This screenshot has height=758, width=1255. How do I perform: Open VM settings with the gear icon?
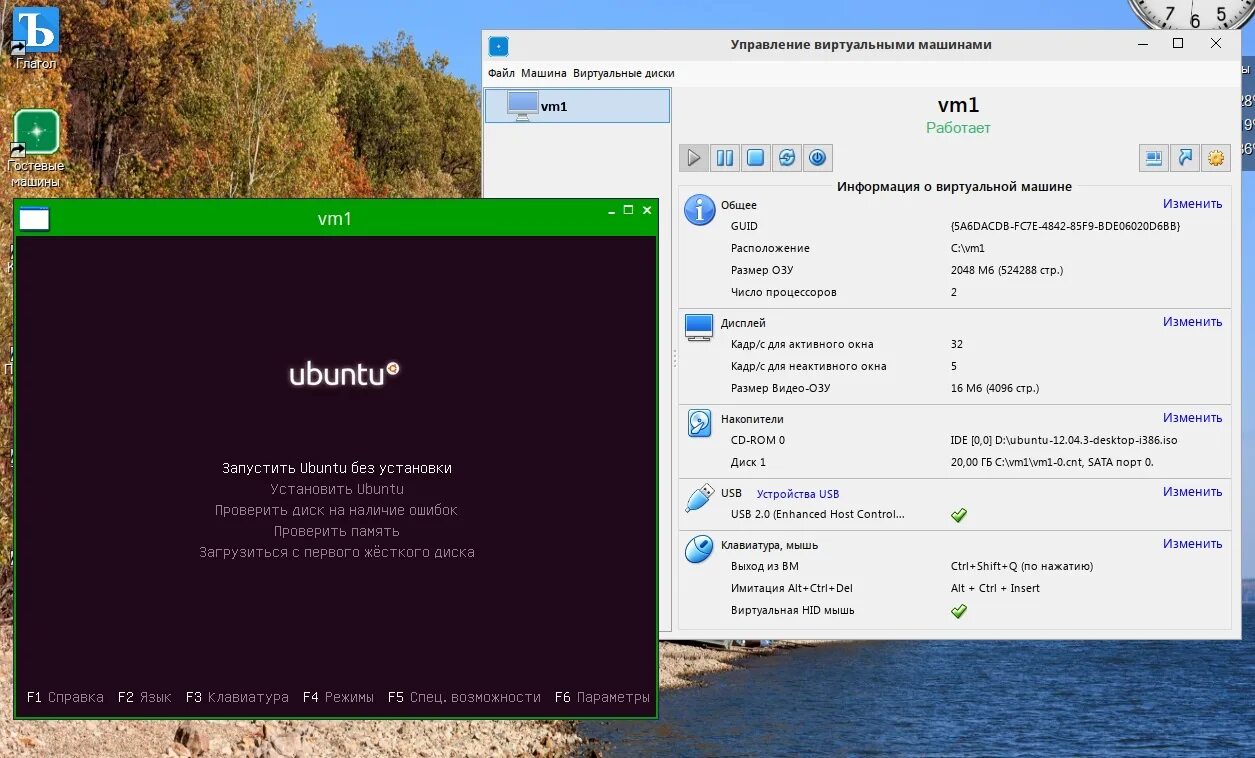click(x=1216, y=157)
